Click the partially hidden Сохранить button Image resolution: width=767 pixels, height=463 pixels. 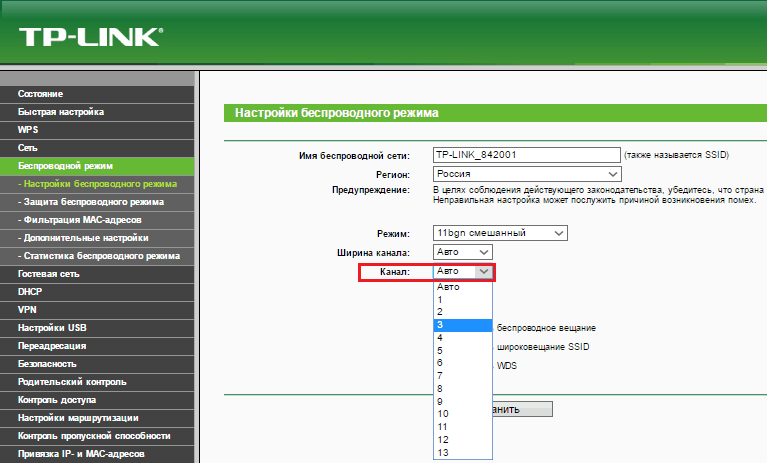coord(522,409)
